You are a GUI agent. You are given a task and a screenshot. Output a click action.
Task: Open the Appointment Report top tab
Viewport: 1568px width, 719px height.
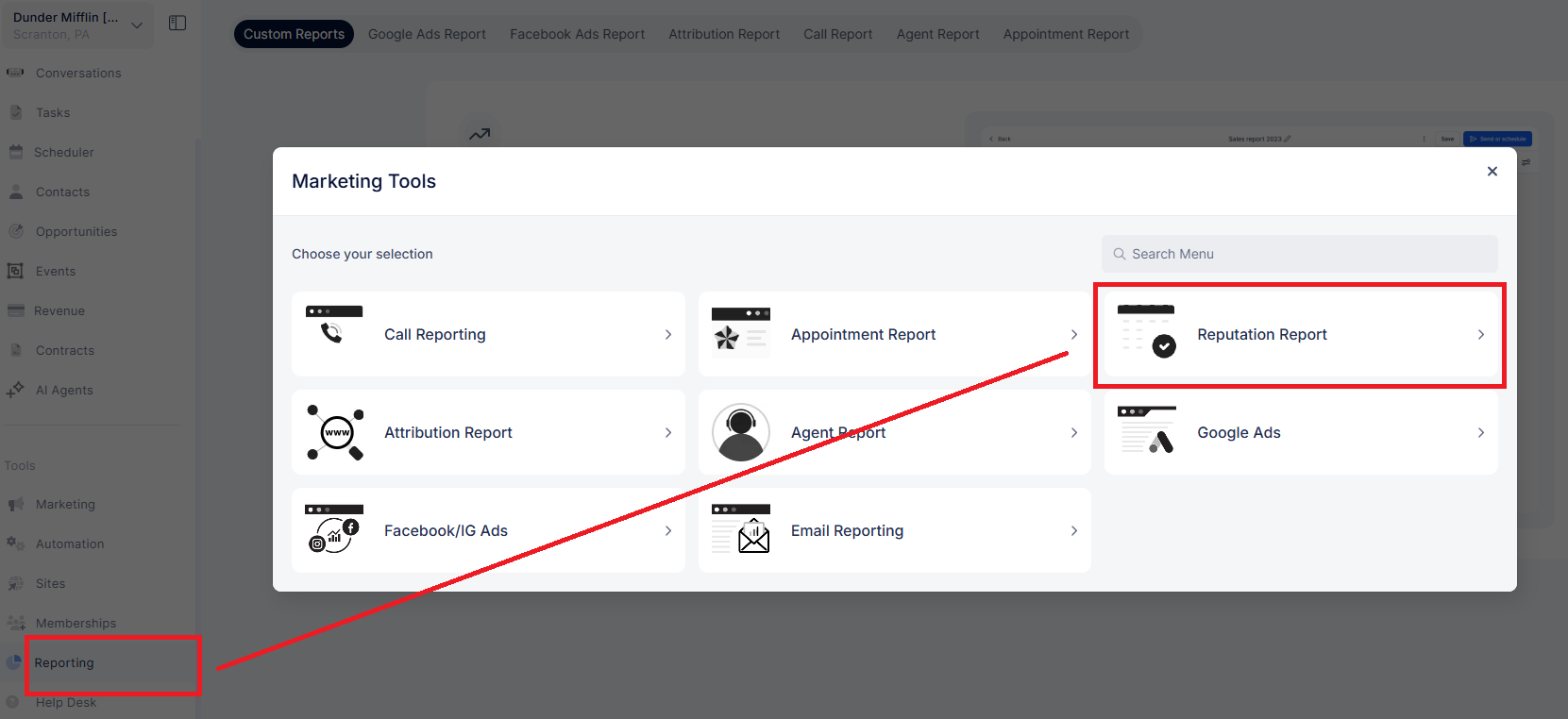1067,34
